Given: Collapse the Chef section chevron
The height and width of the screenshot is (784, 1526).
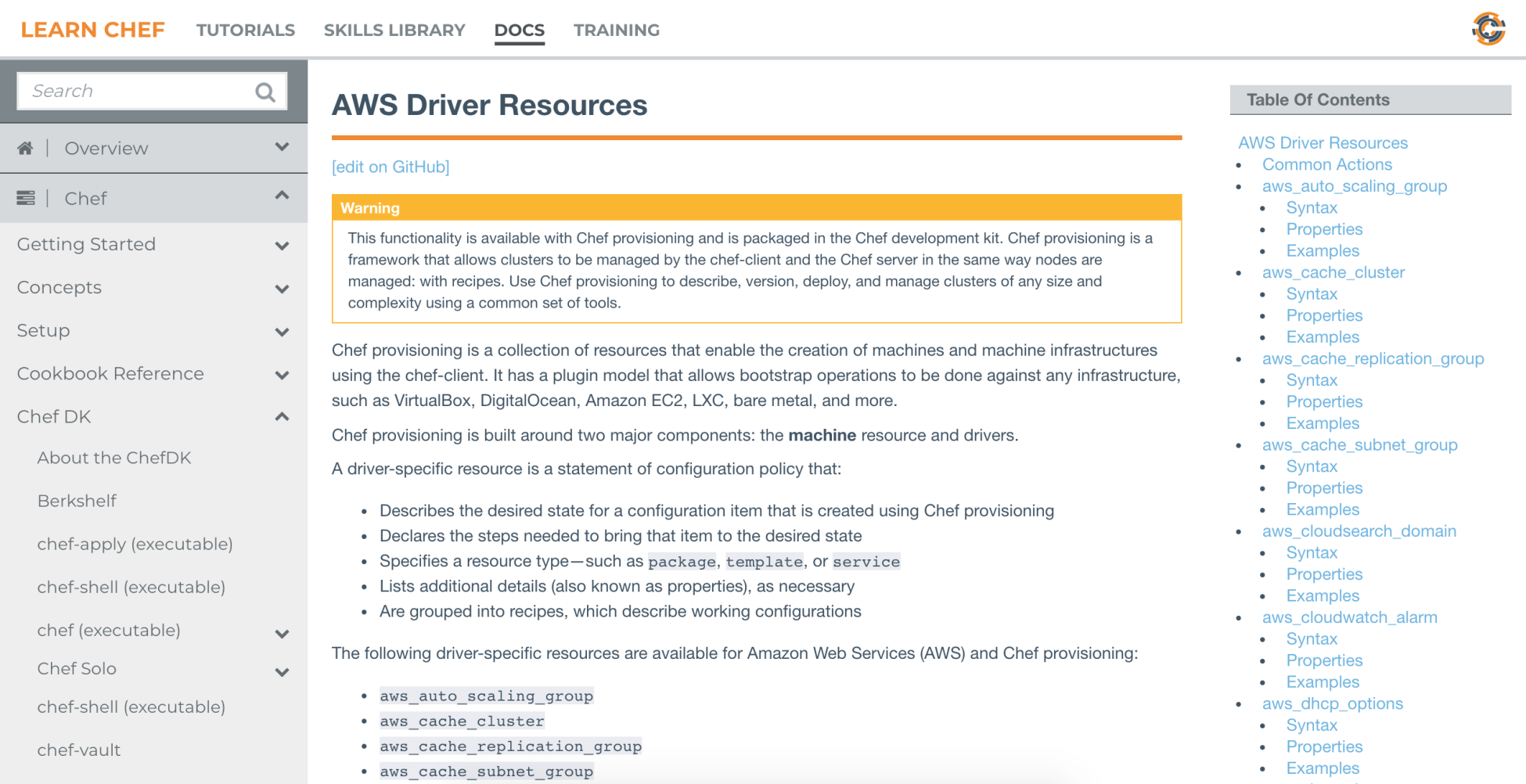Looking at the screenshot, I should tap(283, 196).
